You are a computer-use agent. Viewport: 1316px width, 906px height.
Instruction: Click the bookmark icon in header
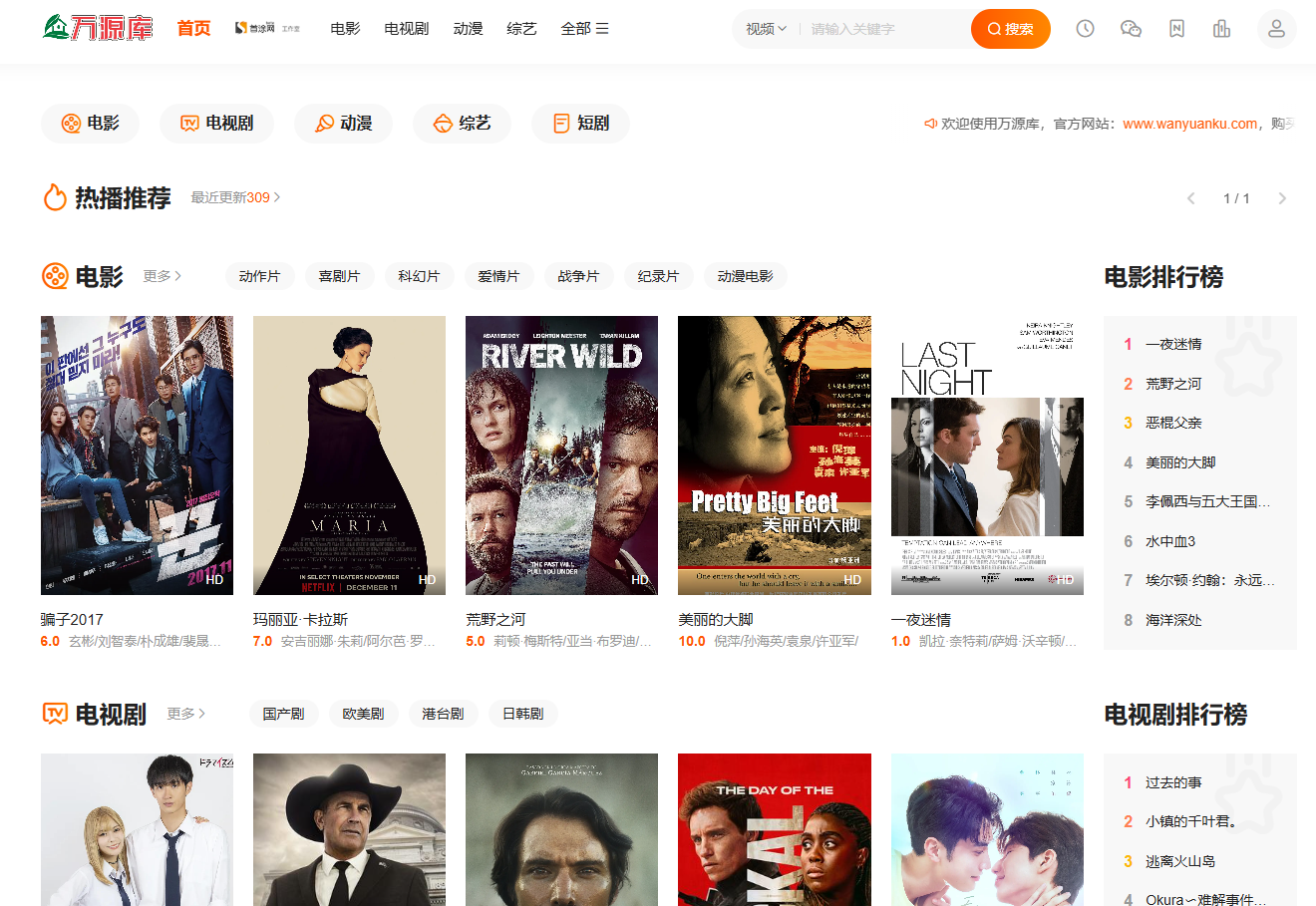pos(1176,29)
